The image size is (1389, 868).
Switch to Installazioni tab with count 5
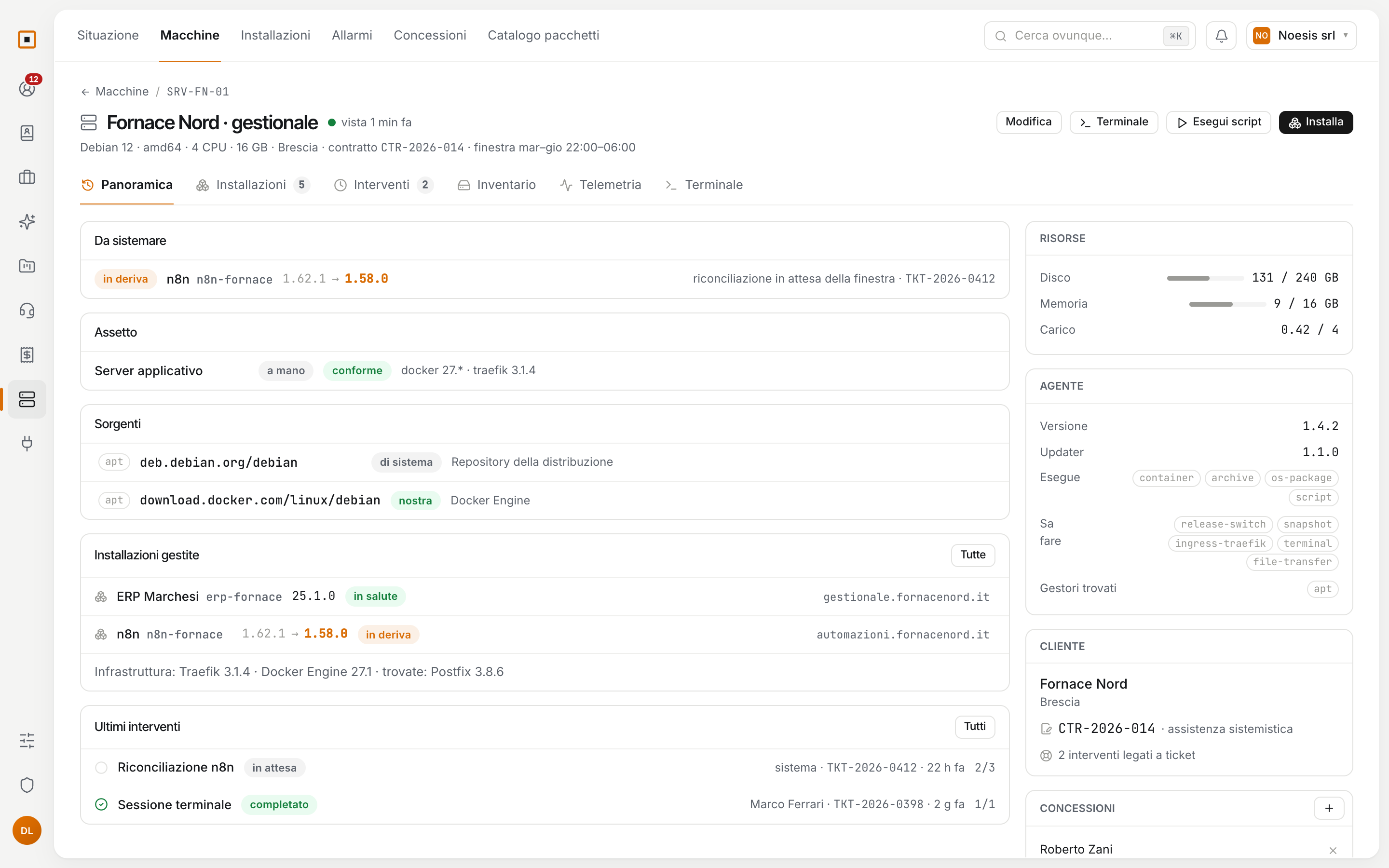[x=253, y=185]
